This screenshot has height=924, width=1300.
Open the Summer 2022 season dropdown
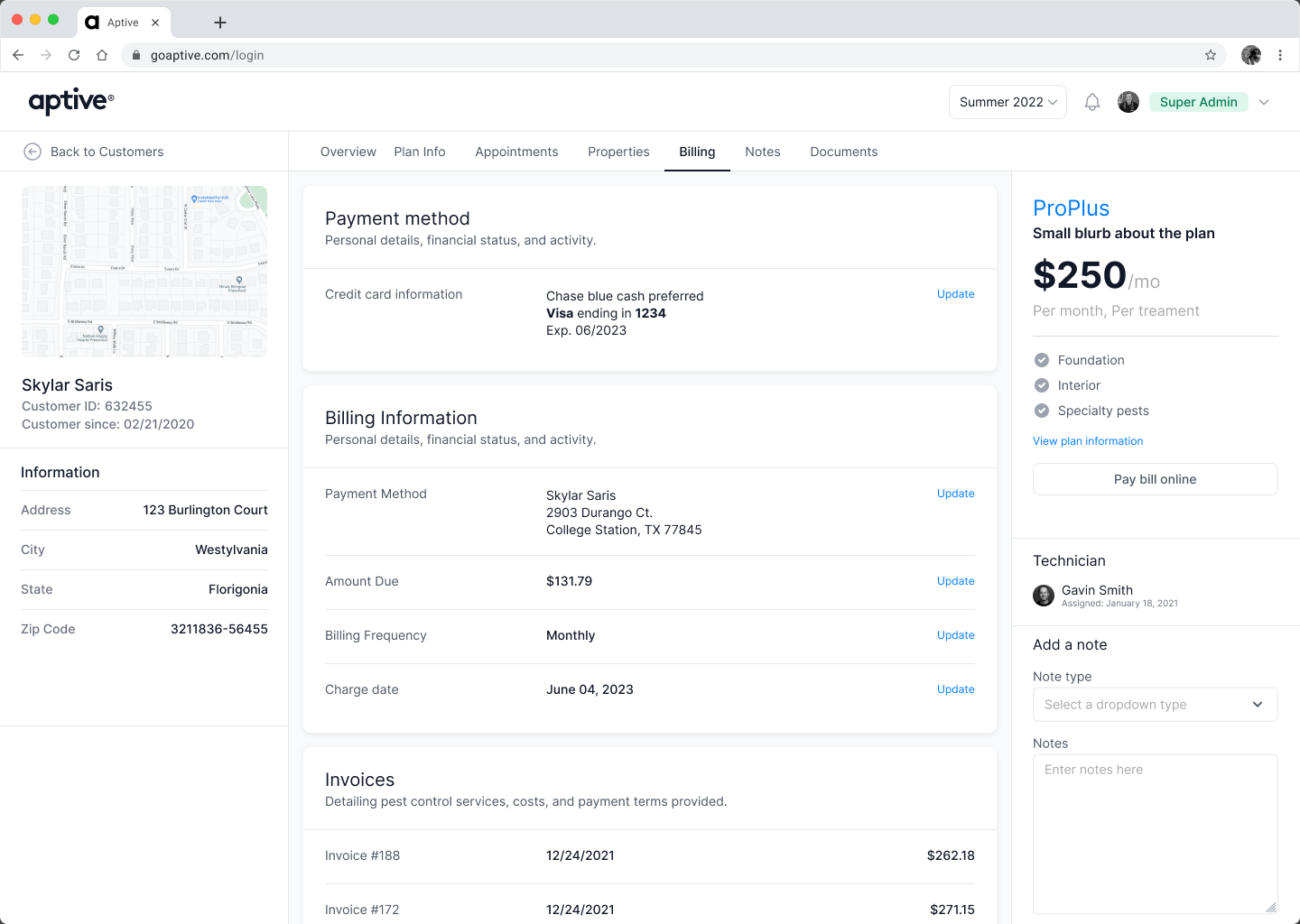pyautogui.click(x=1007, y=102)
